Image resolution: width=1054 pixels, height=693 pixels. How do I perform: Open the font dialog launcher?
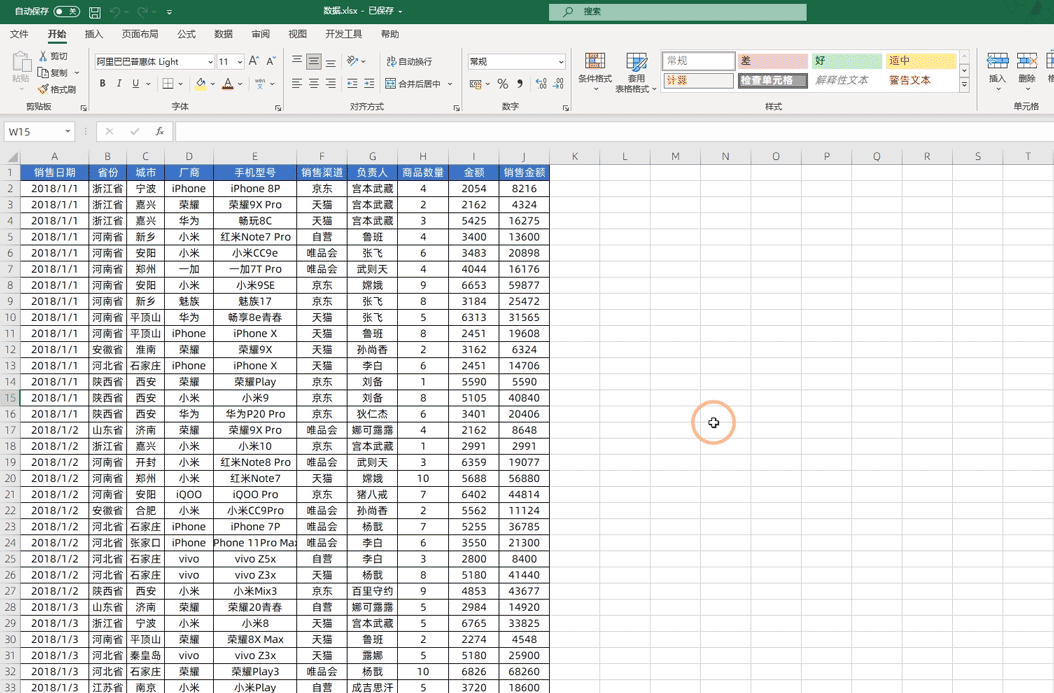[x=278, y=108]
